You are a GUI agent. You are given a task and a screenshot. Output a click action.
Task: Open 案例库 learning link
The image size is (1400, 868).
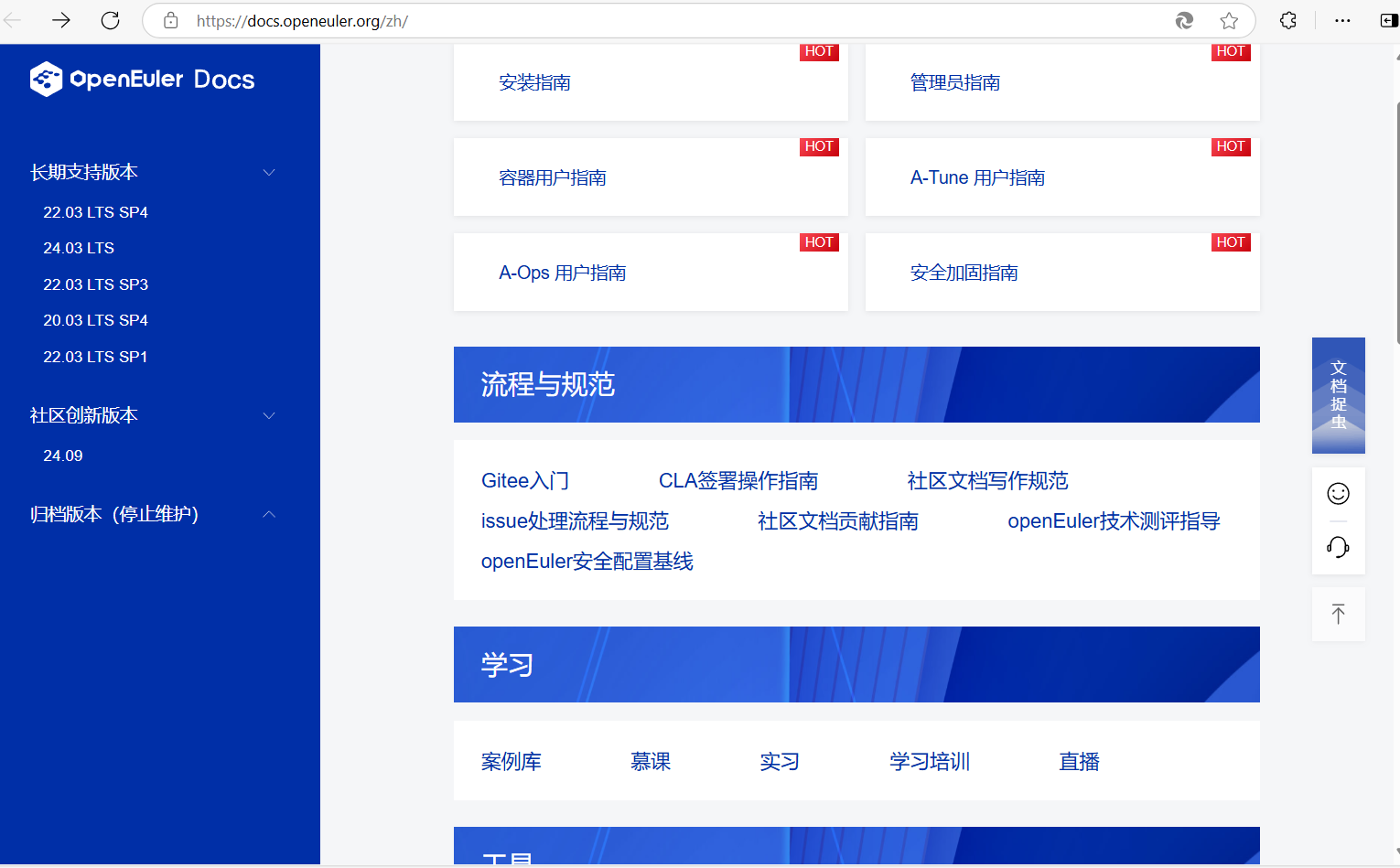pos(512,762)
